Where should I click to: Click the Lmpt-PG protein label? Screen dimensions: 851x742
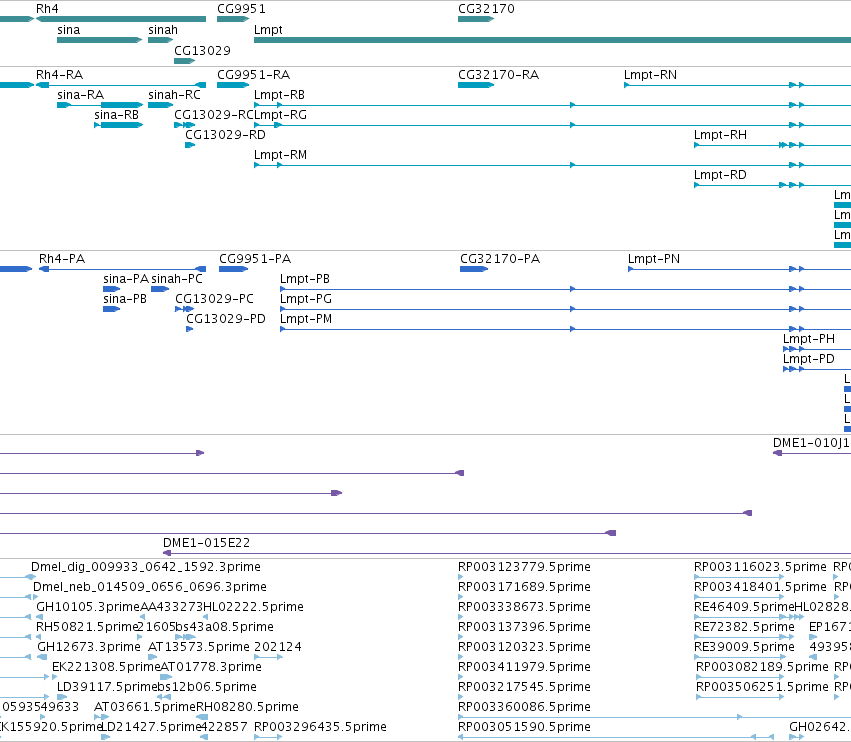pos(306,299)
